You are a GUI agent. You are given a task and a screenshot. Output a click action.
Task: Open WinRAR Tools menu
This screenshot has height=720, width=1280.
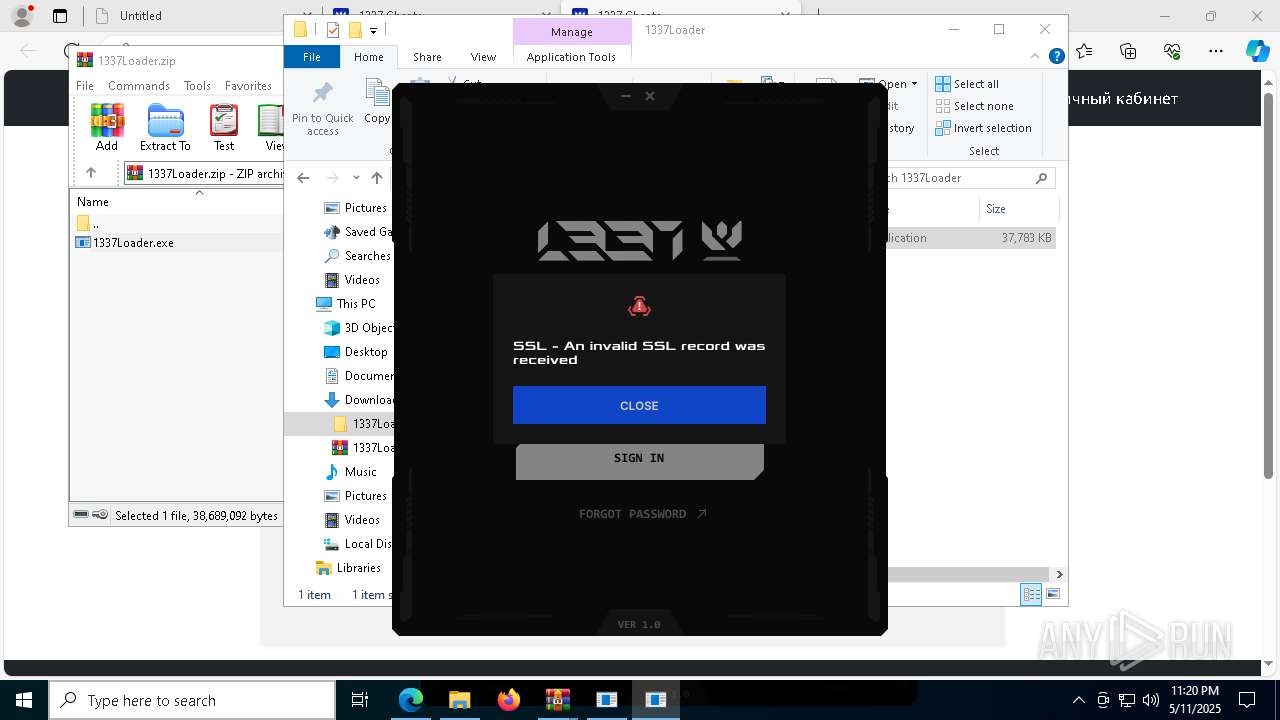(197, 86)
